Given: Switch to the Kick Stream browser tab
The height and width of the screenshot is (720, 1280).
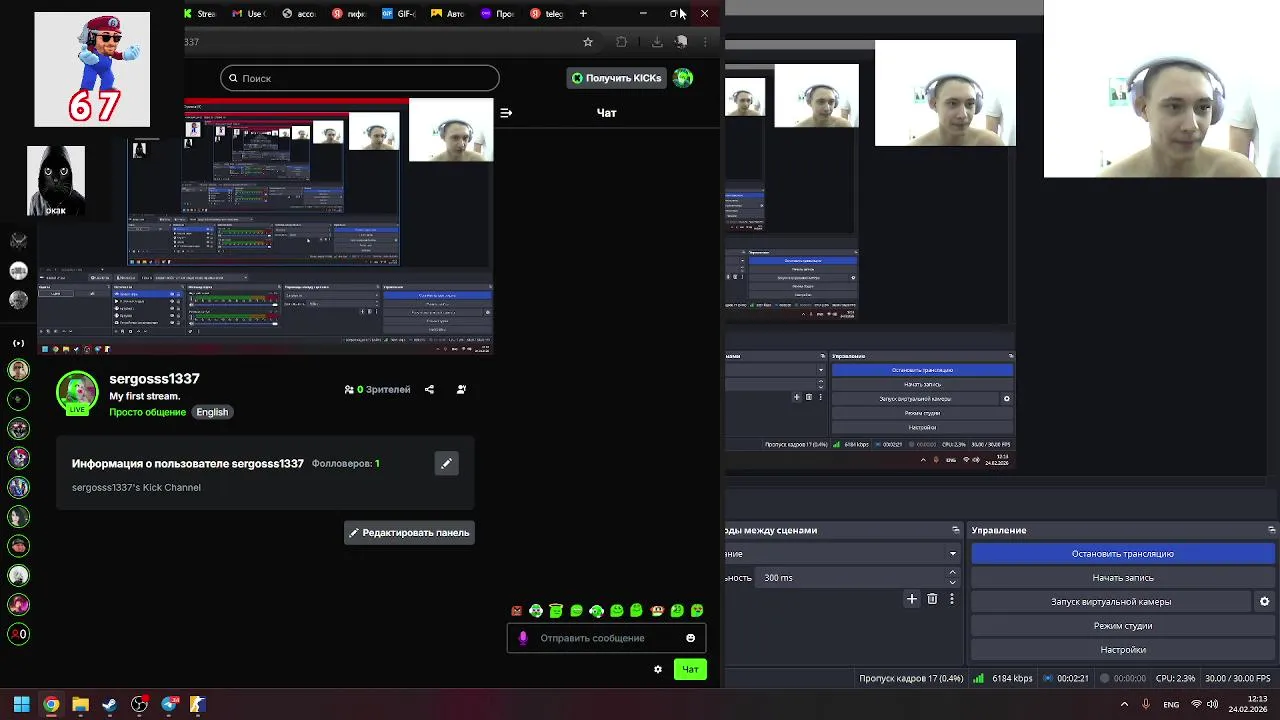Looking at the screenshot, I should coord(199,14).
